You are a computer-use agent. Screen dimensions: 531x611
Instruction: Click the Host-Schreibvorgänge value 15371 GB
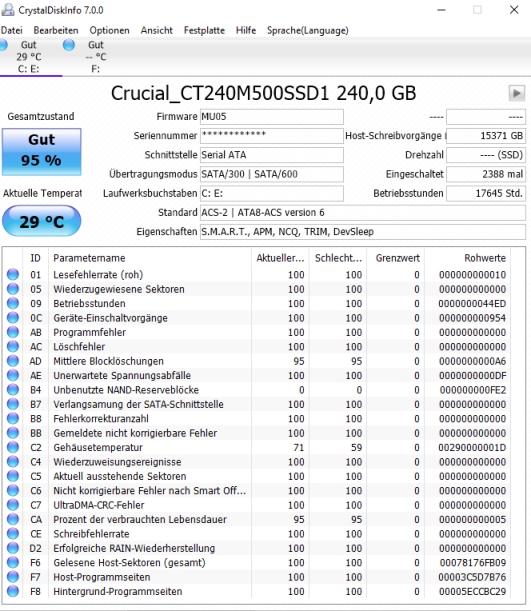click(x=486, y=136)
